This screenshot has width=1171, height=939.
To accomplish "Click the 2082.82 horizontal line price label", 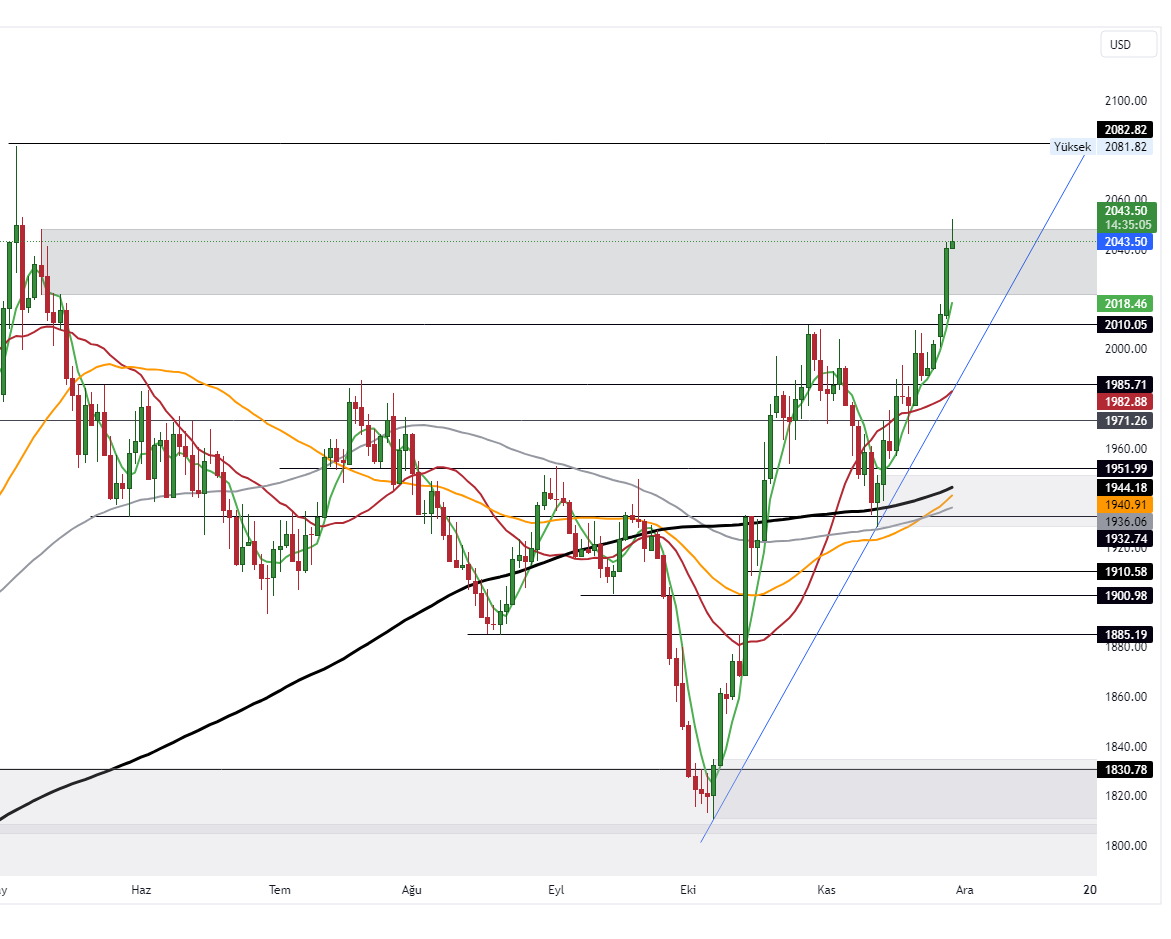I will click(1125, 129).
